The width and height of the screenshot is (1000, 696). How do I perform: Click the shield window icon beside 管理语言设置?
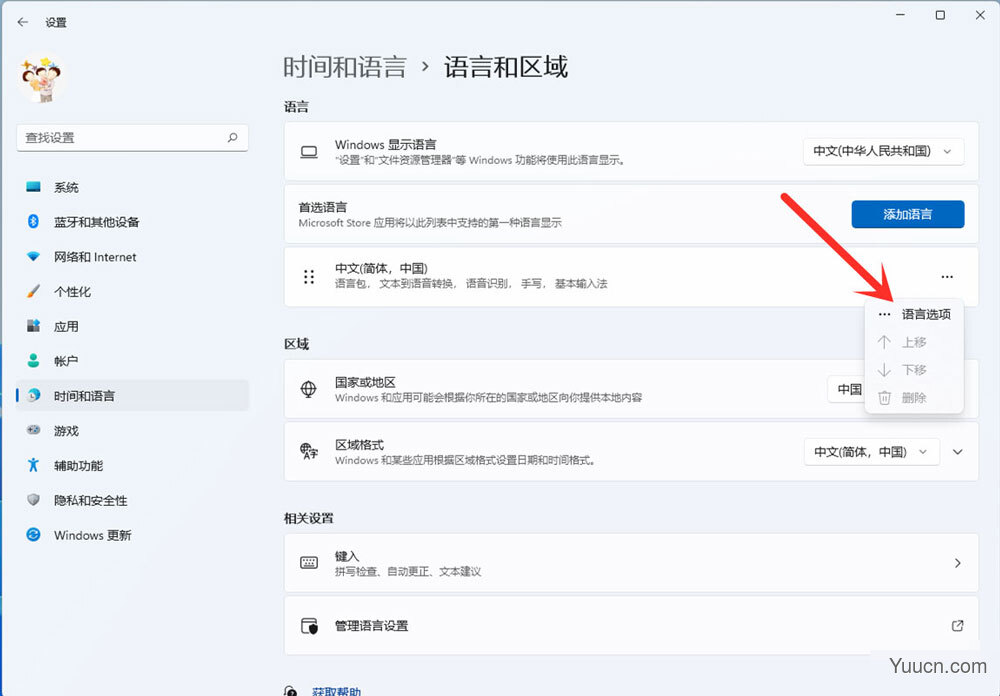309,626
